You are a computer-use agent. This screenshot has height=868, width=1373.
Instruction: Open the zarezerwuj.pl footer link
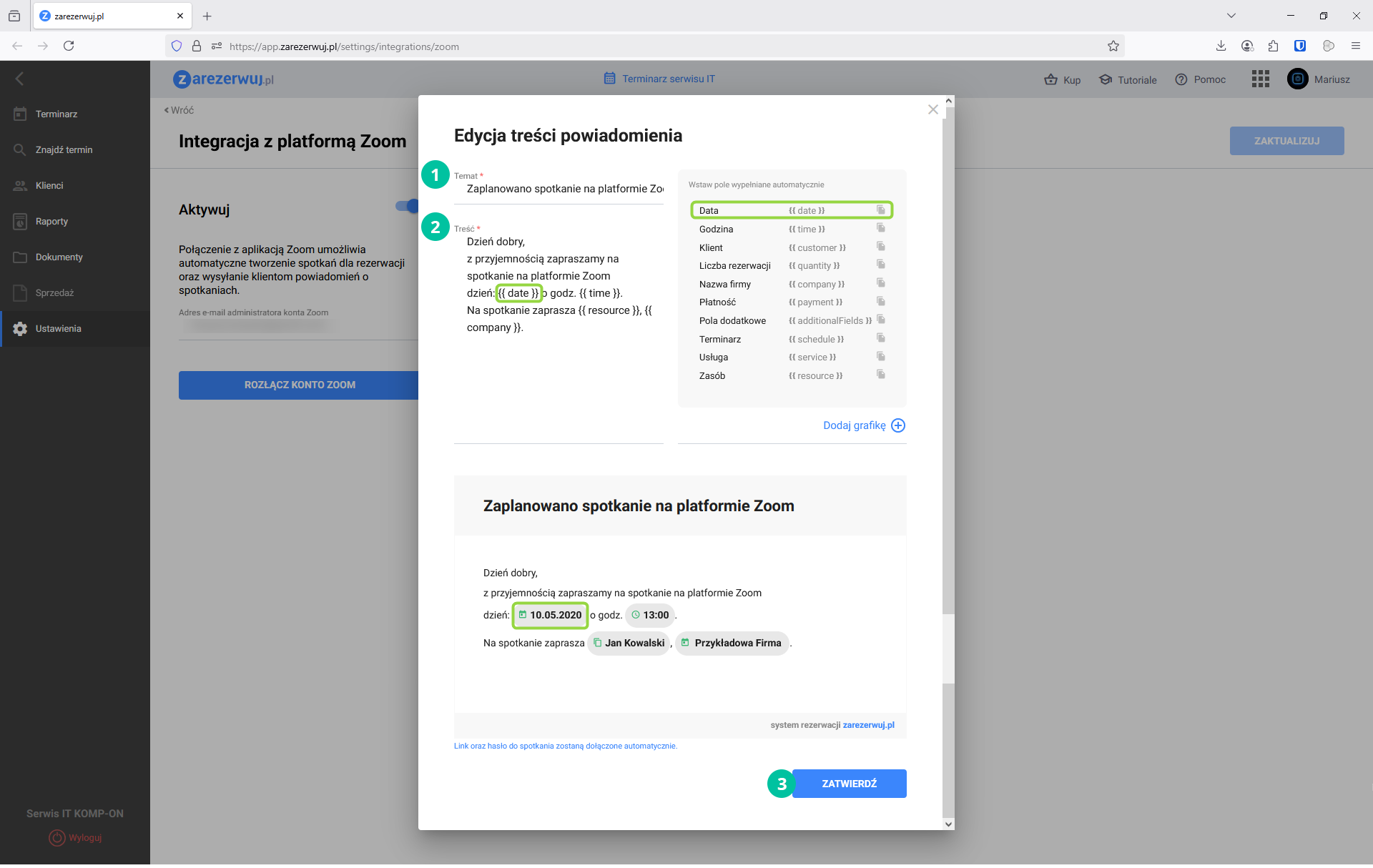click(868, 725)
